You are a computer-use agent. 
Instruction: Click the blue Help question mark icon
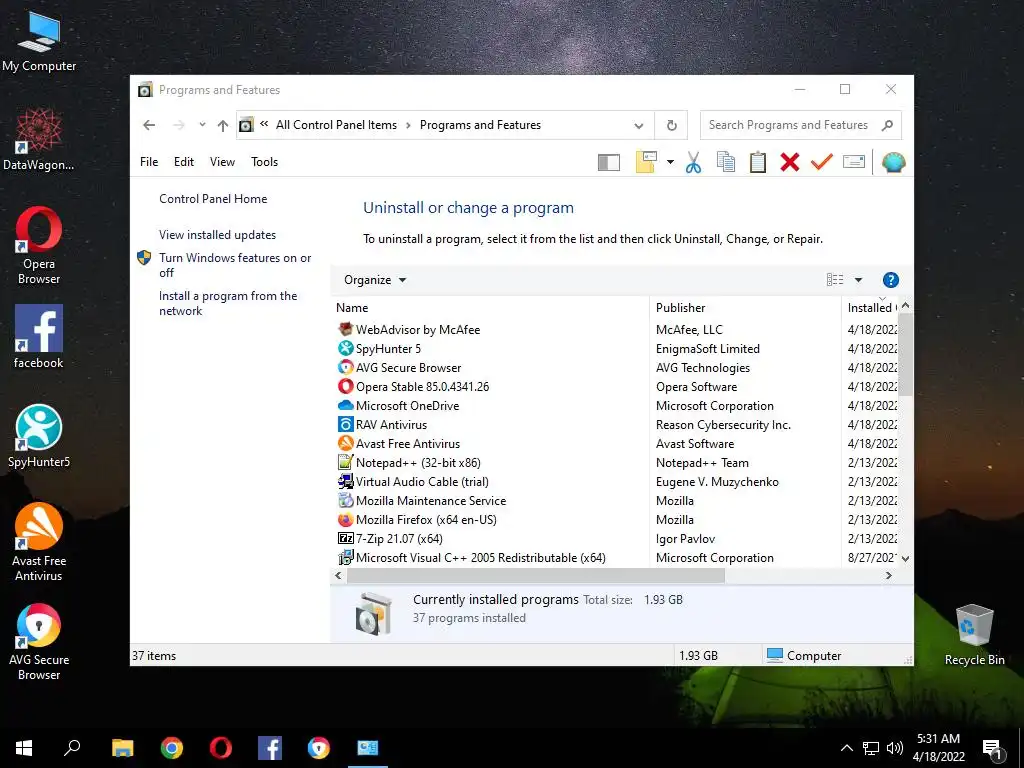890,280
